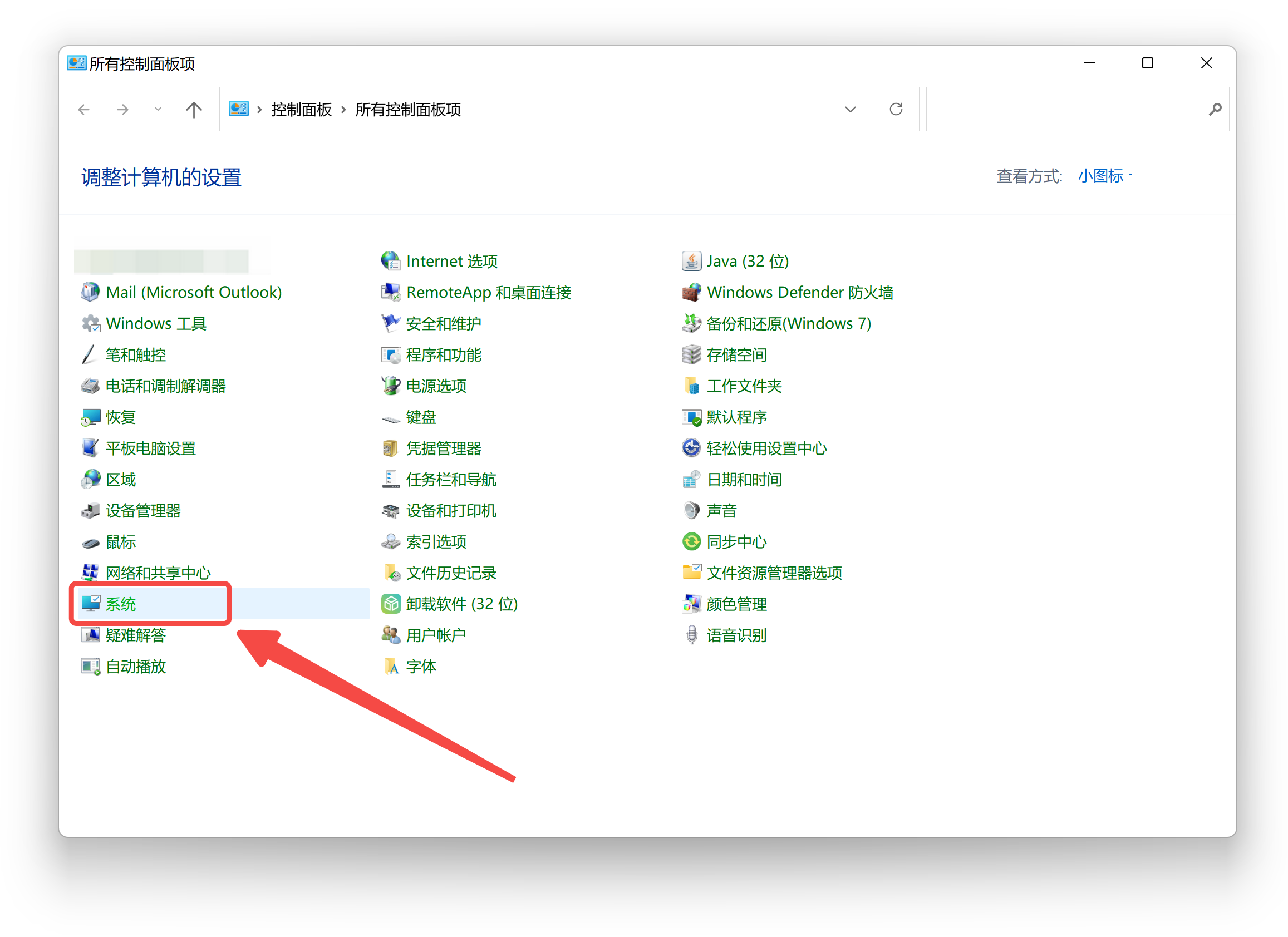This screenshot has height=937, width=1288.
Task: Click the 网络和共享中心 icon
Action: tap(90, 573)
